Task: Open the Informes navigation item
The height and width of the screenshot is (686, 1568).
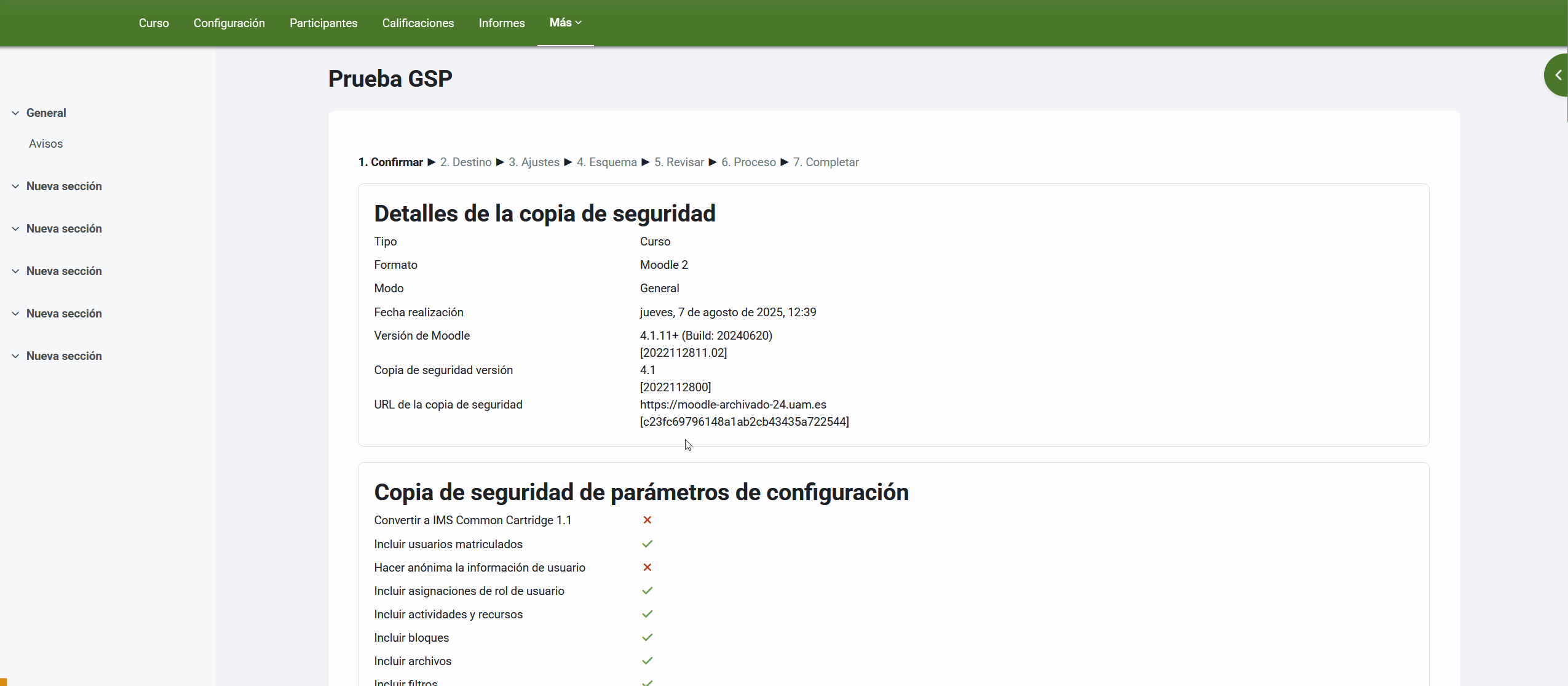Action: [x=502, y=23]
